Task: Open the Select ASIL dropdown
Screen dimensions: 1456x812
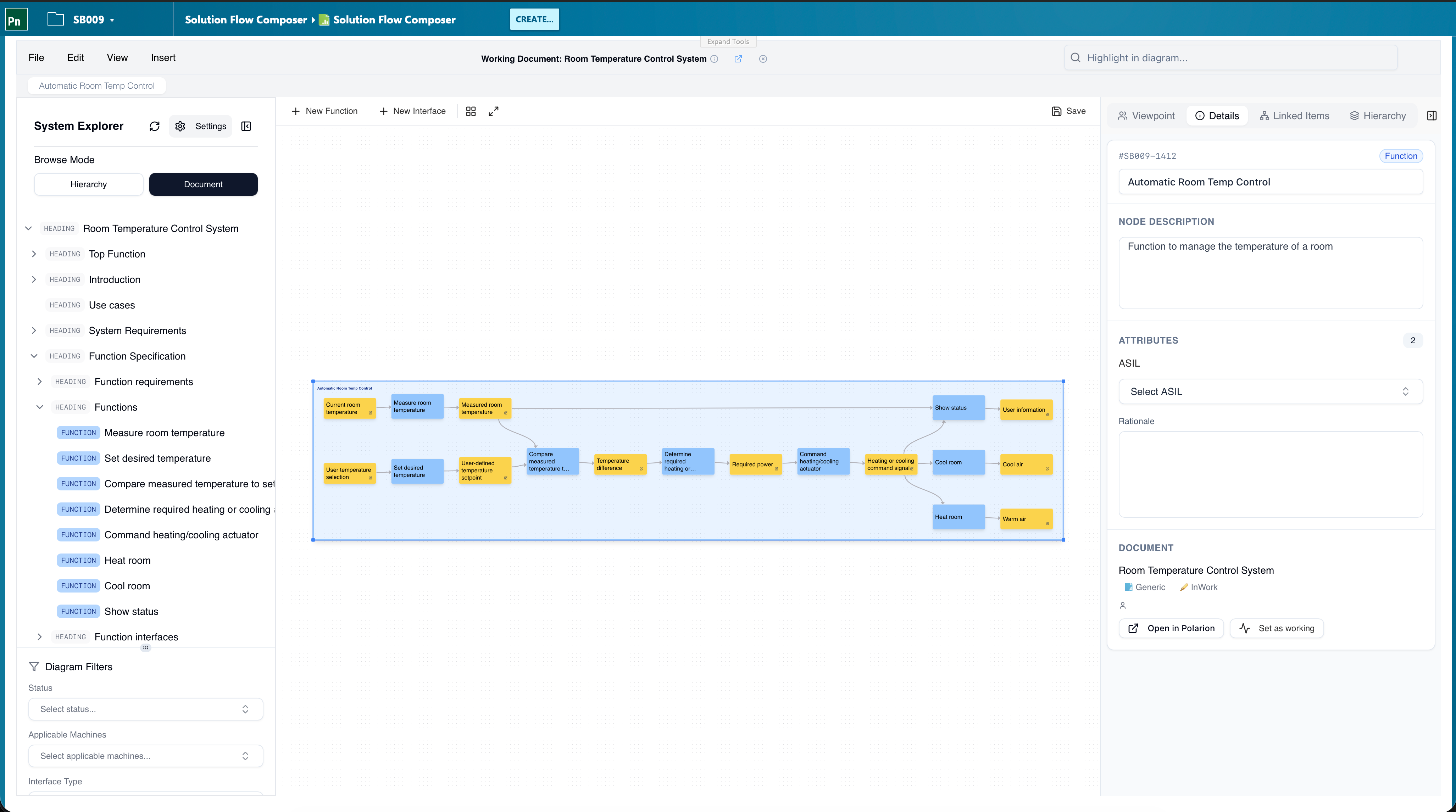Action: click(x=1270, y=391)
